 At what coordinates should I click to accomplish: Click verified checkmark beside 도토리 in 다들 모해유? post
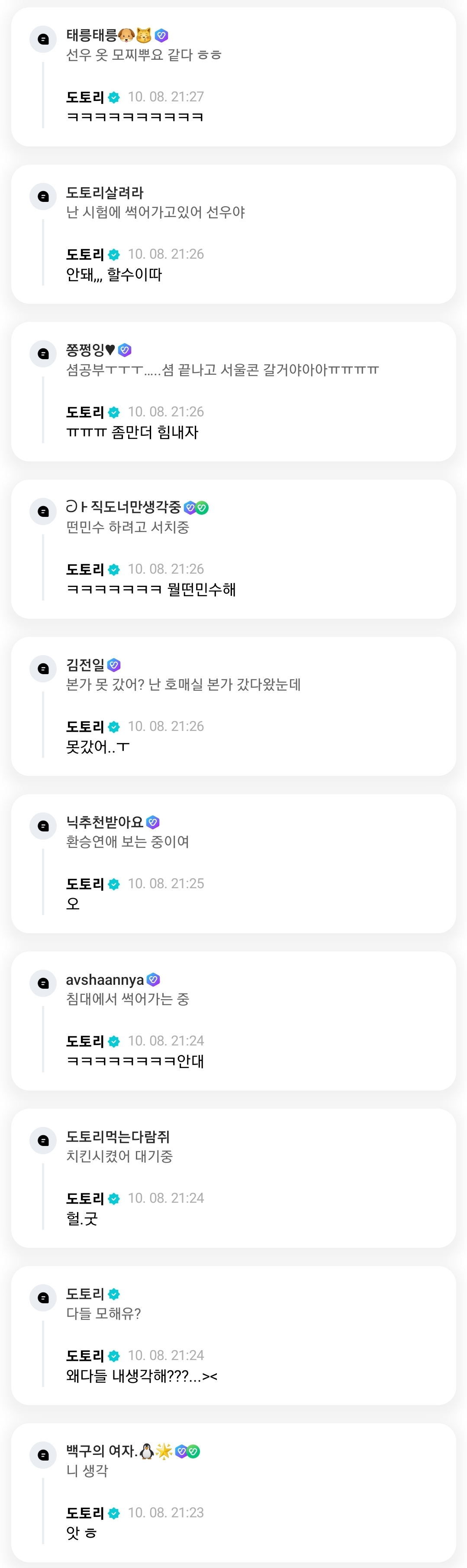point(114,1294)
